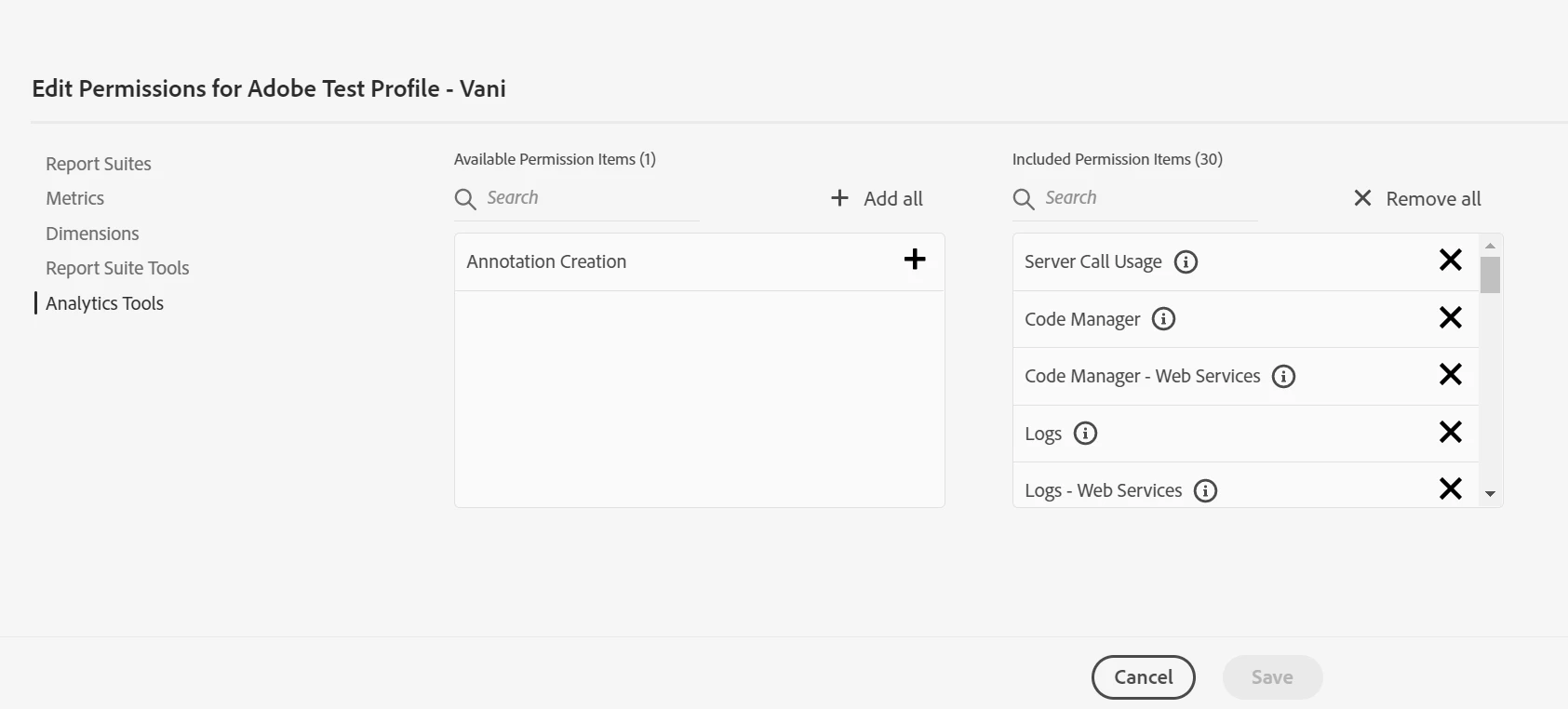1568x709 pixels.
Task: Show info for Code Manager
Action: point(1163,319)
